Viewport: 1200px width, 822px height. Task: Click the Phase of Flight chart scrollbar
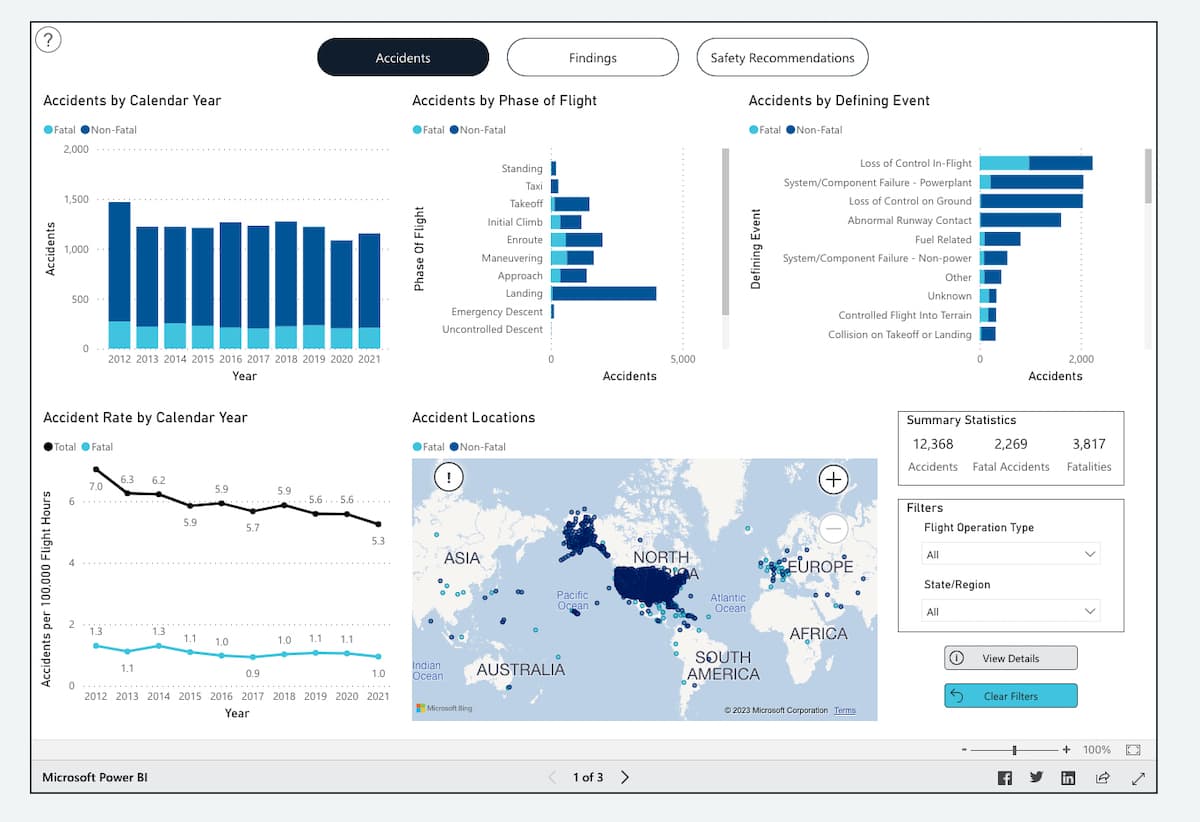click(725, 230)
